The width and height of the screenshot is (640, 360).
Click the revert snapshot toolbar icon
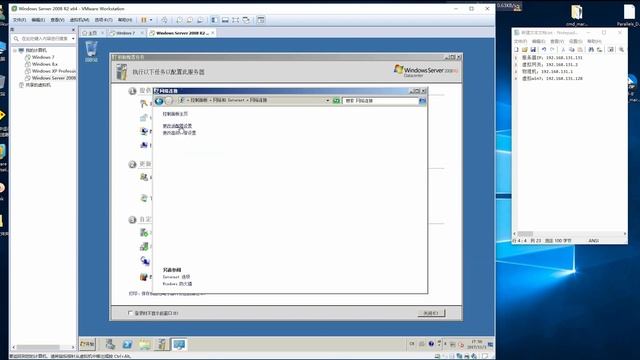tap(190, 20)
